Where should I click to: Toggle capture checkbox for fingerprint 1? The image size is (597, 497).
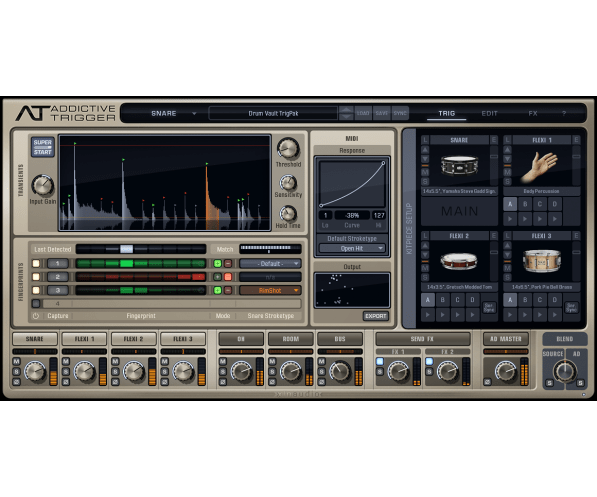pos(36,263)
